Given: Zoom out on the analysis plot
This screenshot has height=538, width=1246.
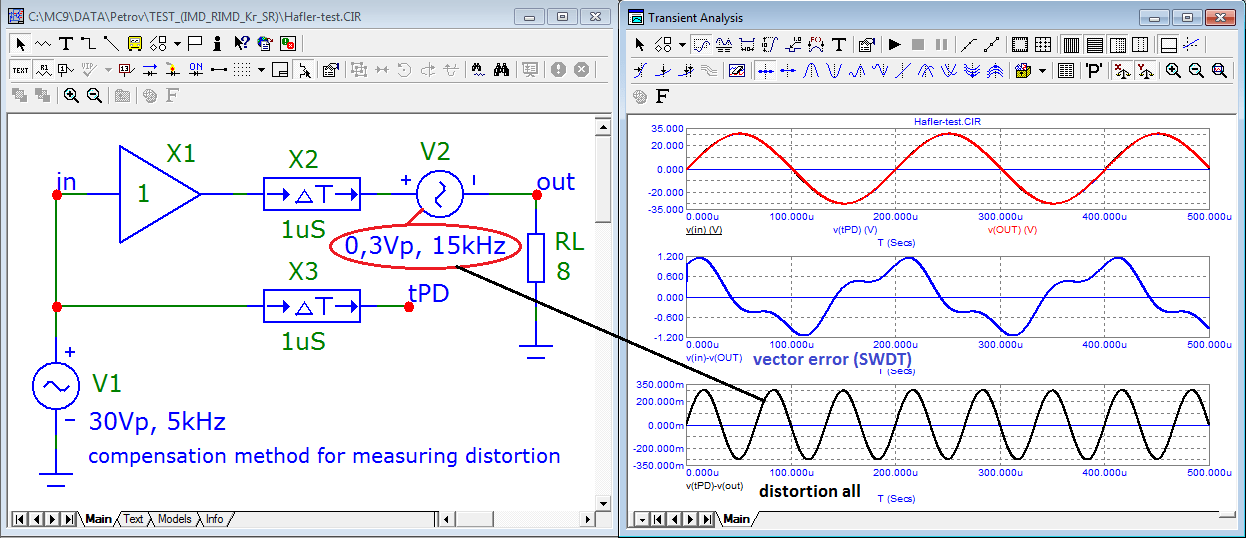Looking at the screenshot, I should point(1197,70).
